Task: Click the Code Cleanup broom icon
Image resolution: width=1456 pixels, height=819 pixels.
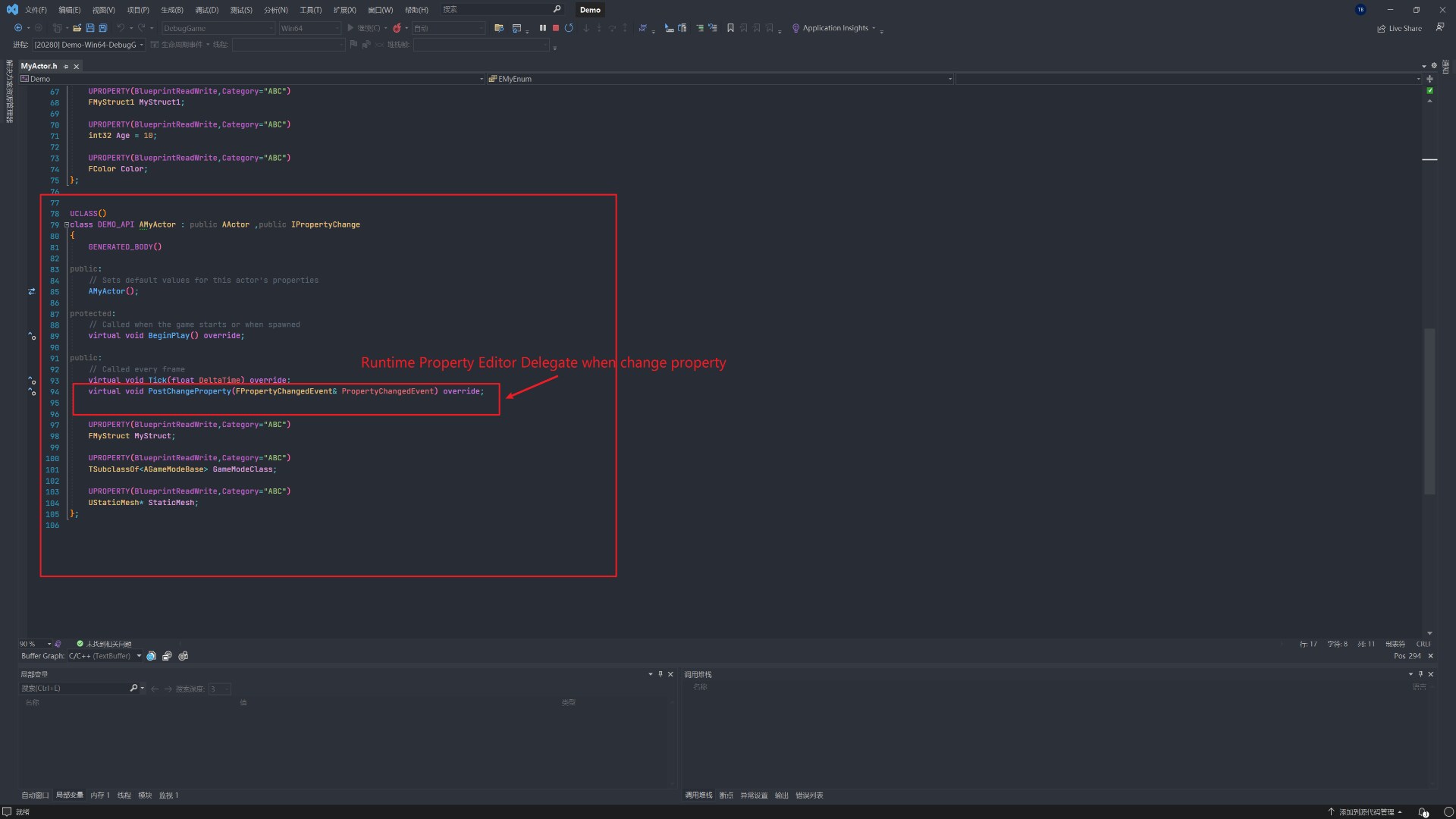Action: click(643, 27)
